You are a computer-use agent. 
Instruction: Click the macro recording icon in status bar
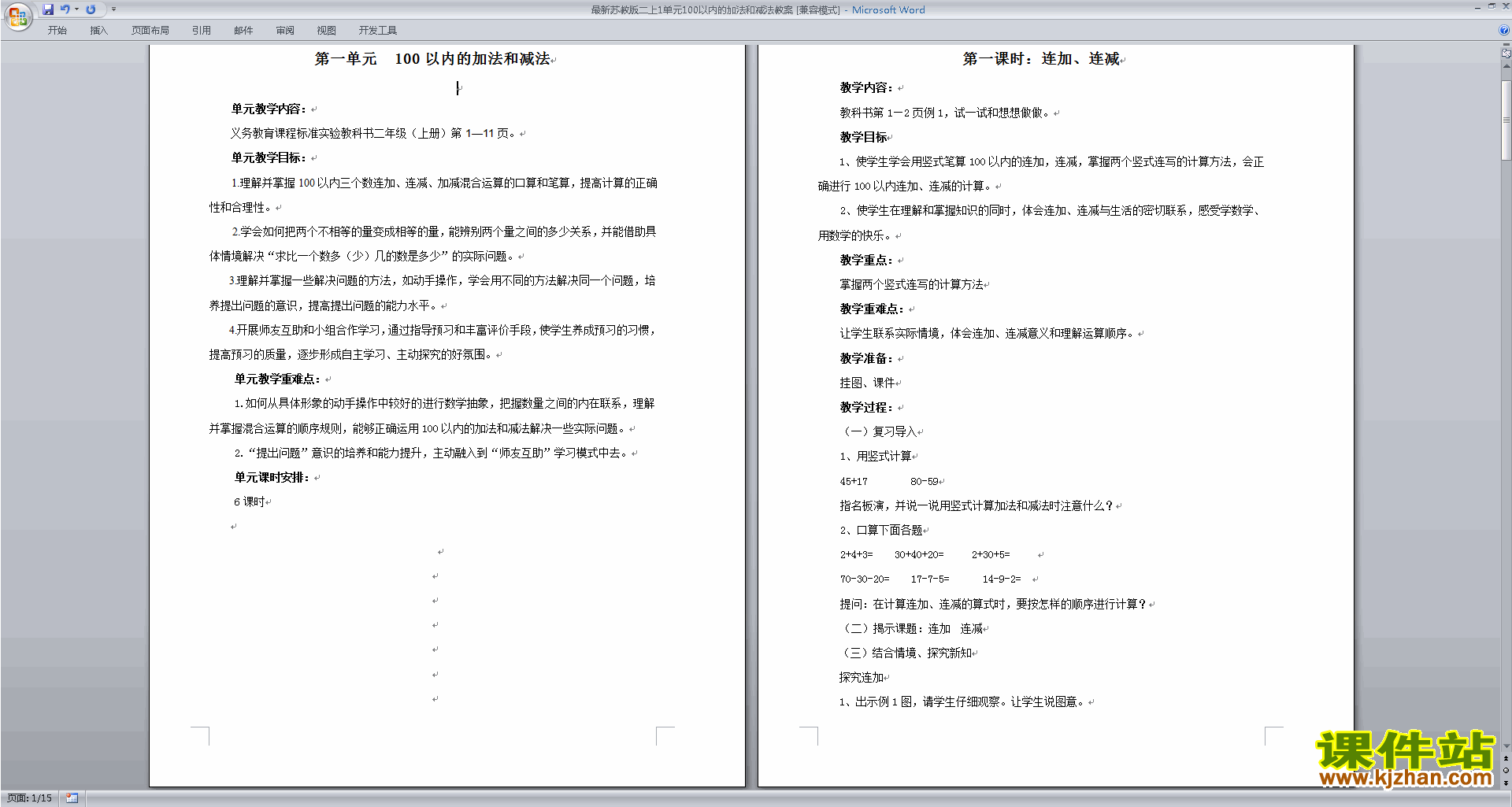72,798
